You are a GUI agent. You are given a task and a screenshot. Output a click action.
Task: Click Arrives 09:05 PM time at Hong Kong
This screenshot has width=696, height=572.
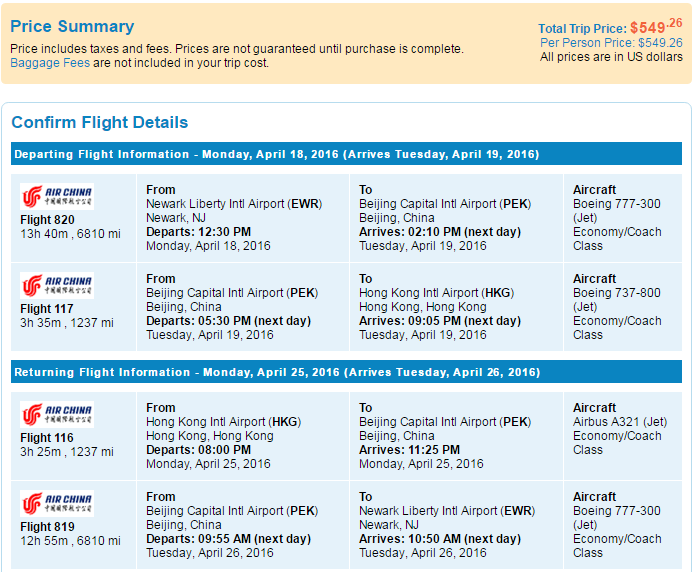440,321
